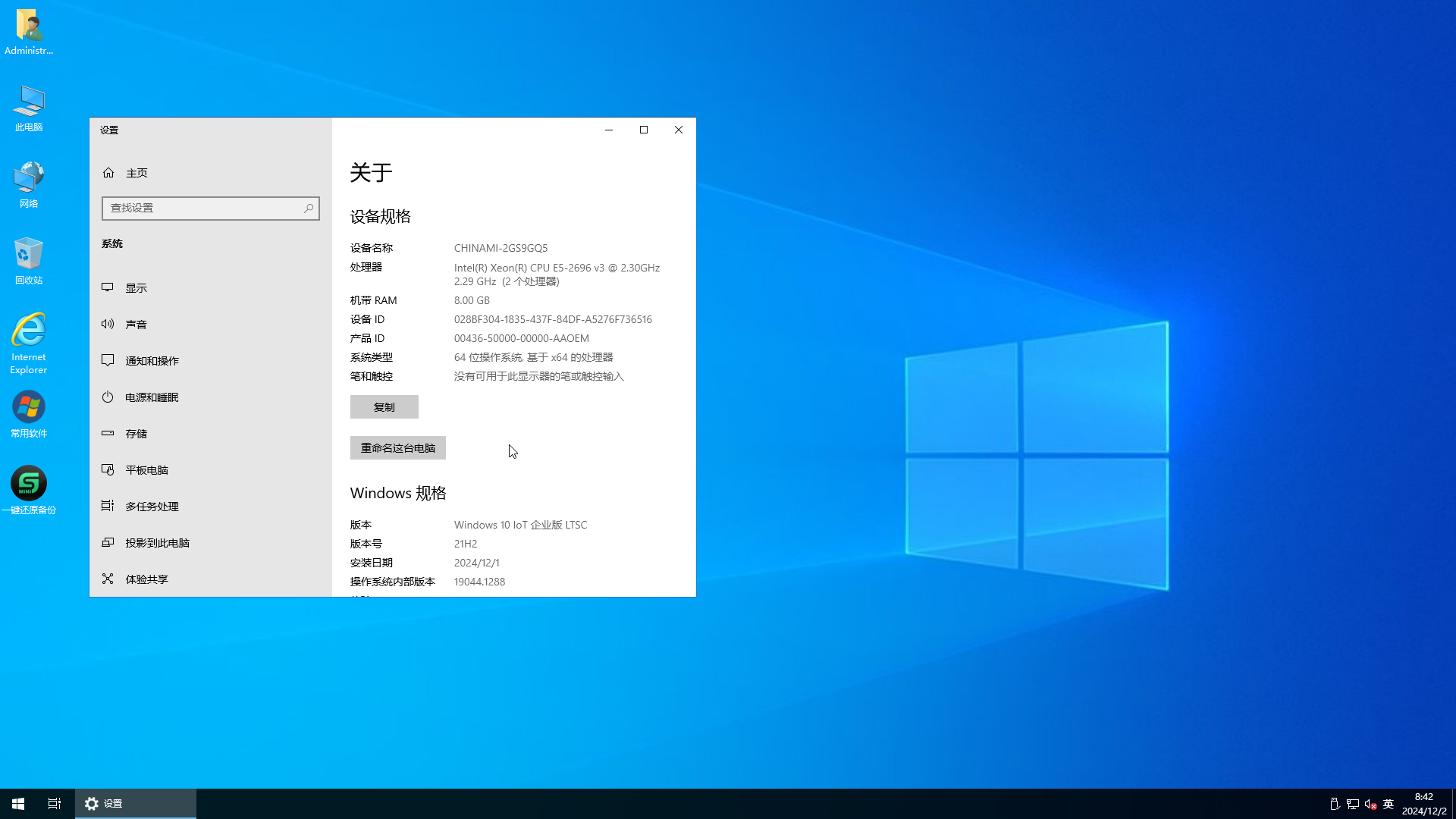The width and height of the screenshot is (1456, 819).
Task: Click in the 查找设置 search field
Action: click(x=211, y=208)
